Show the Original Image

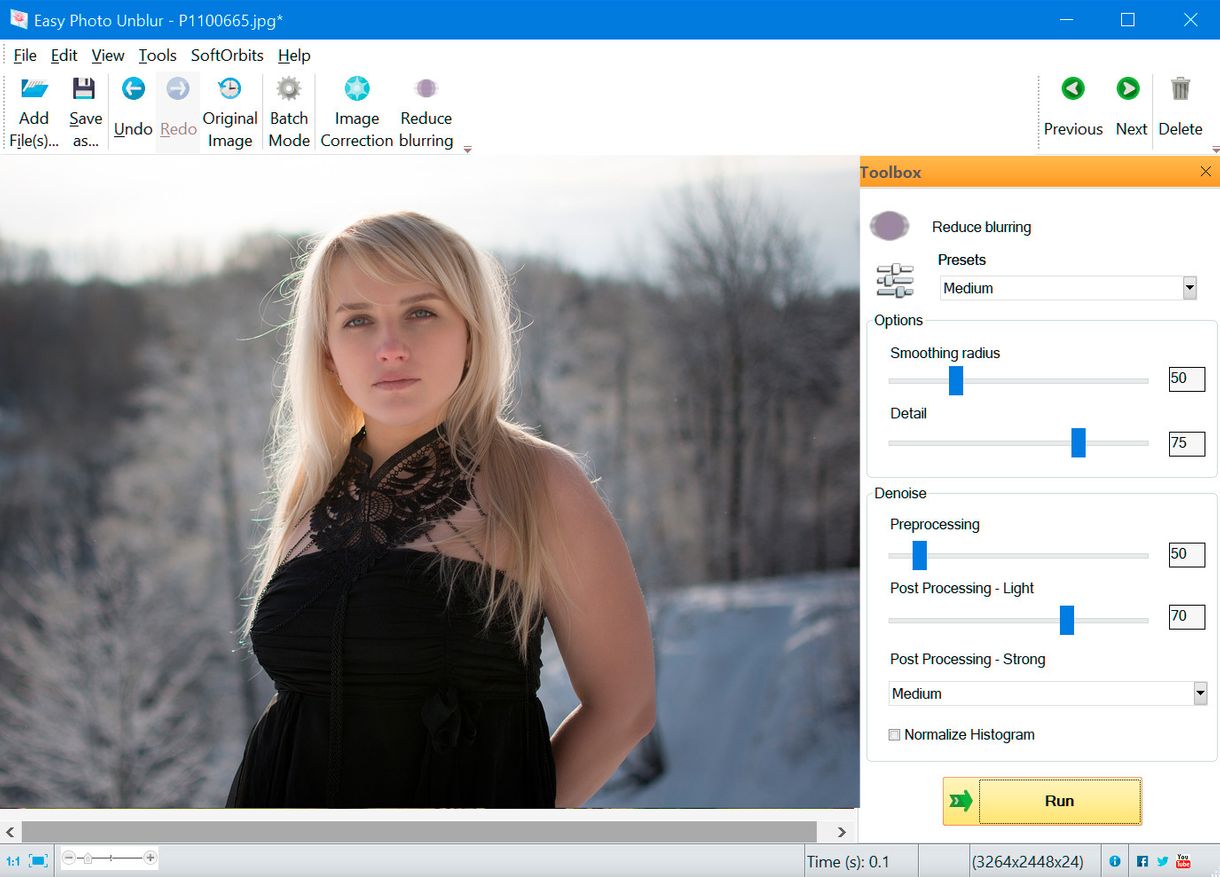pos(230,90)
